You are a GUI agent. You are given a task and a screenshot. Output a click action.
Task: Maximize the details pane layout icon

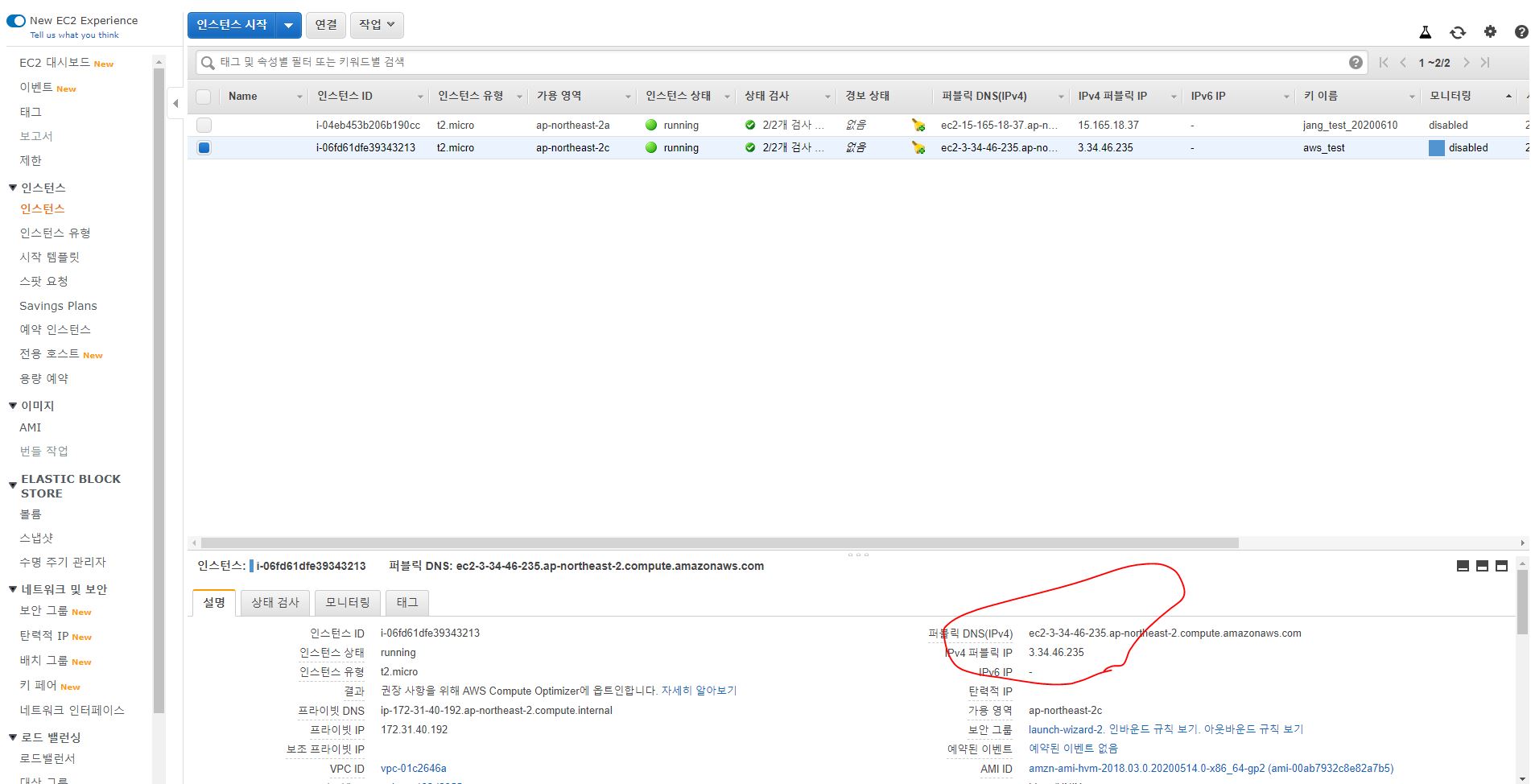1501,566
